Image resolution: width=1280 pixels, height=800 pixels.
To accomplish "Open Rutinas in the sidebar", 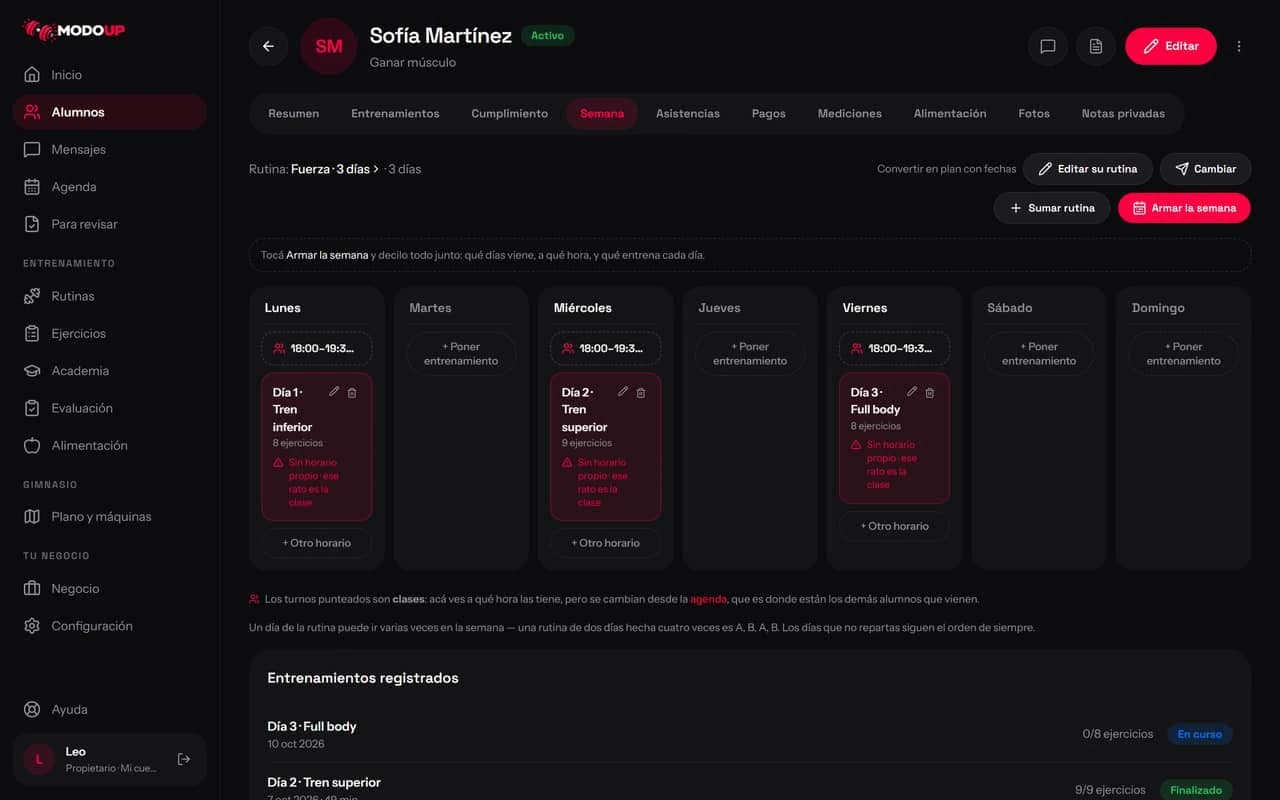I will coord(110,296).
